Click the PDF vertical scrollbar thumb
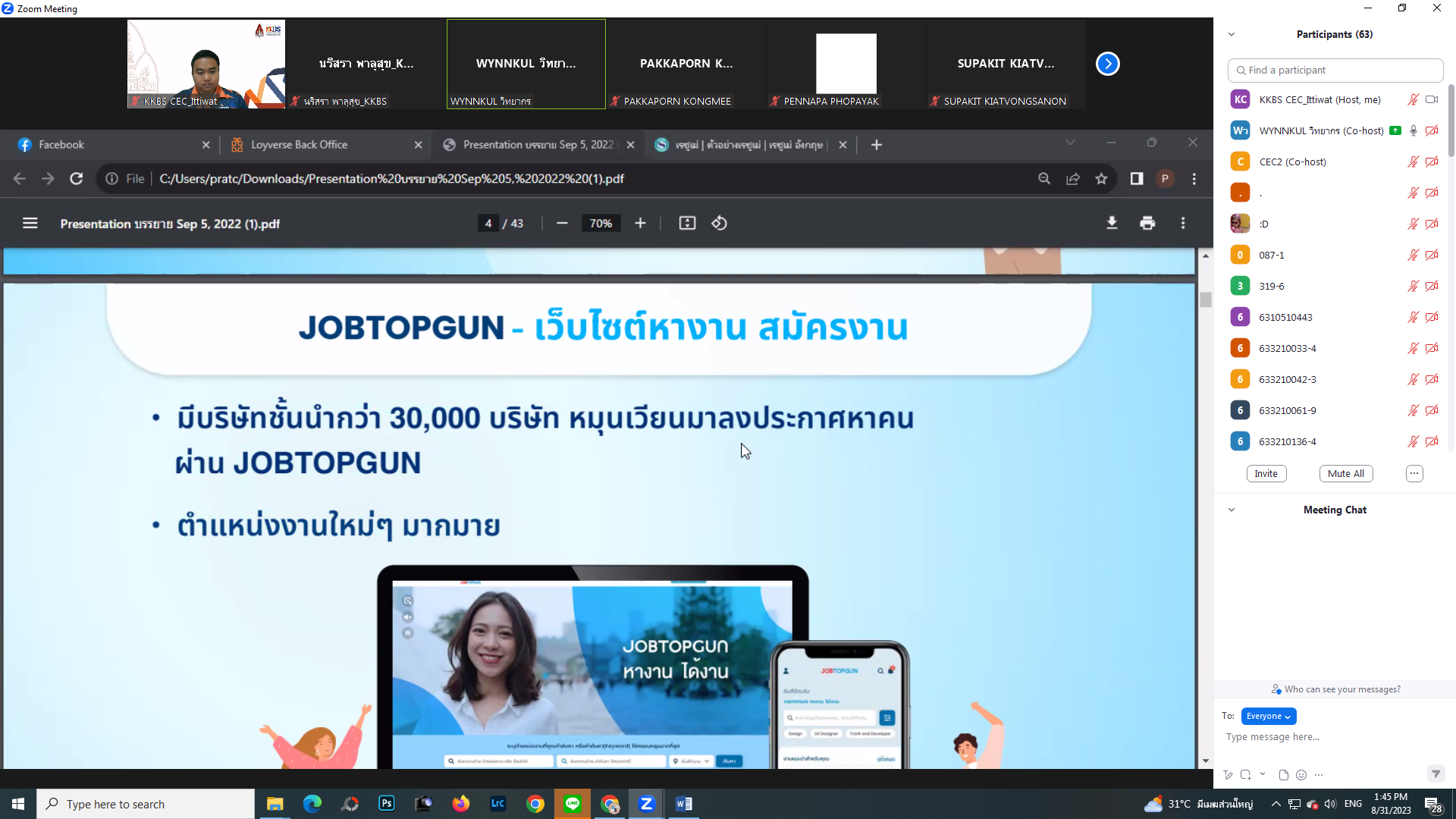Screen dimensions: 1456x819 click(1205, 300)
